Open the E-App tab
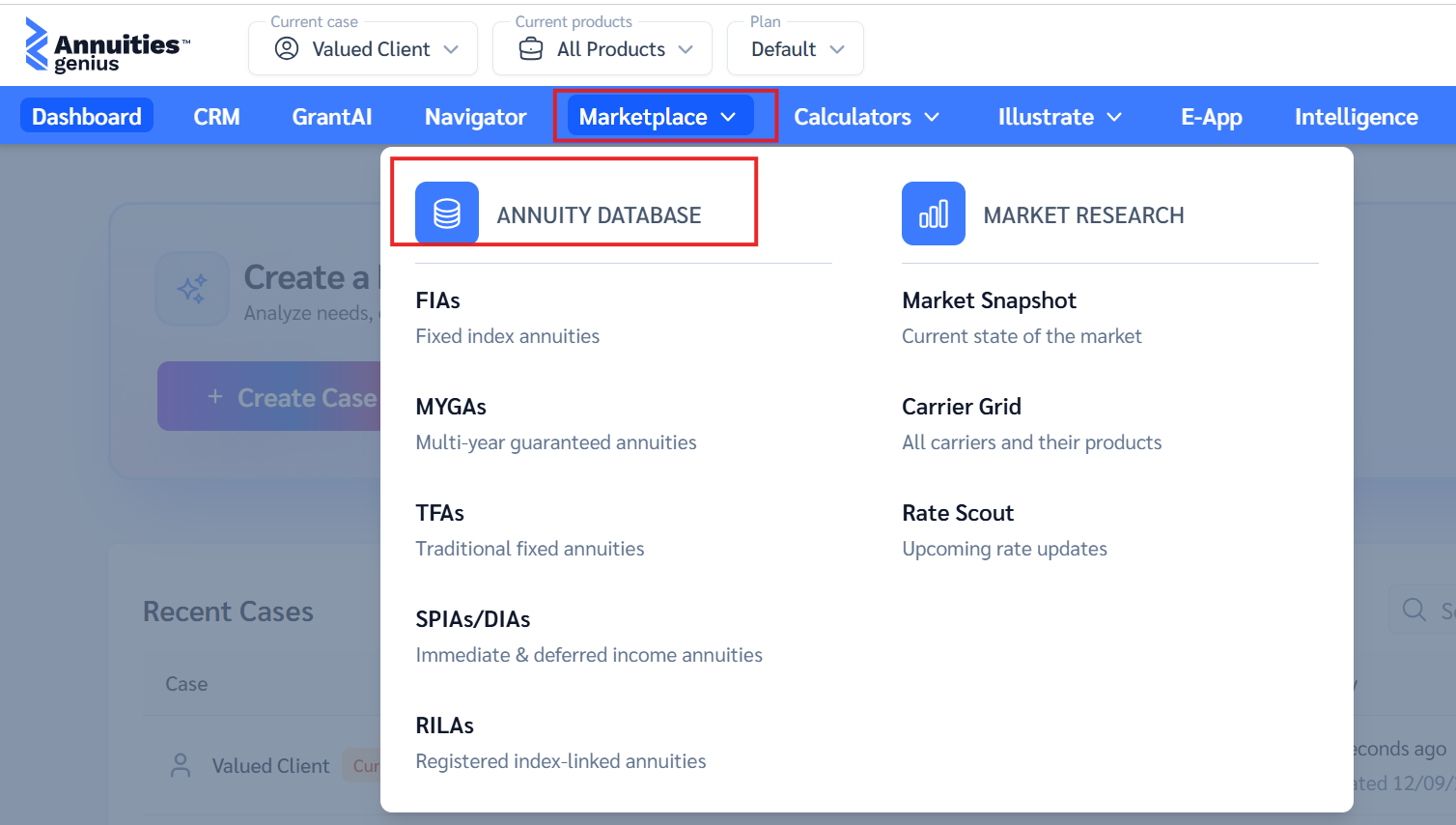 [1212, 117]
